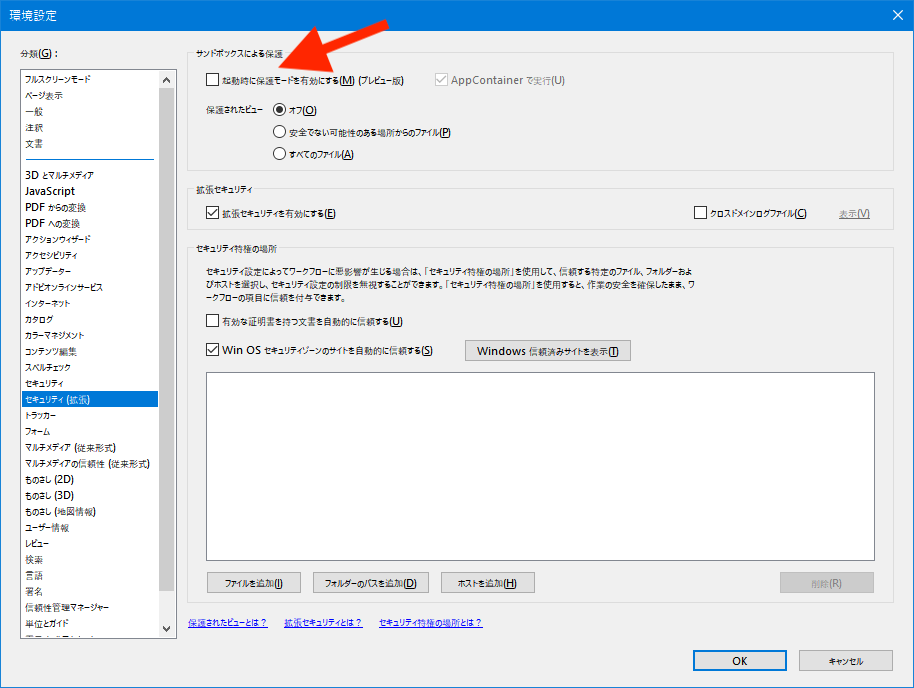Confirm settings with the OK button
This screenshot has width=914, height=688.
739,661
